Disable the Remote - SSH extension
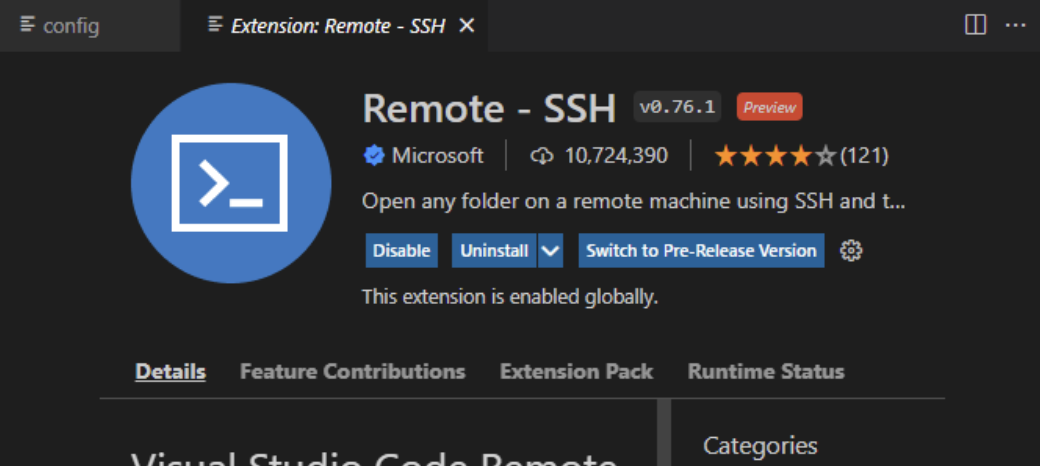Screen dimensions: 1040x466 pyautogui.click(x=401, y=251)
